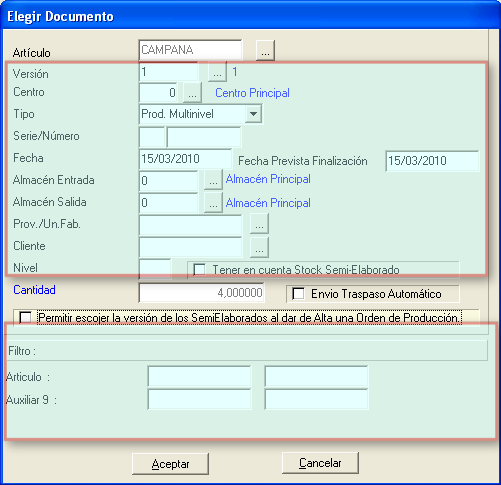The height and width of the screenshot is (485, 501).
Task: Open the Versión lookup ellipsis button
Action: tap(217, 72)
